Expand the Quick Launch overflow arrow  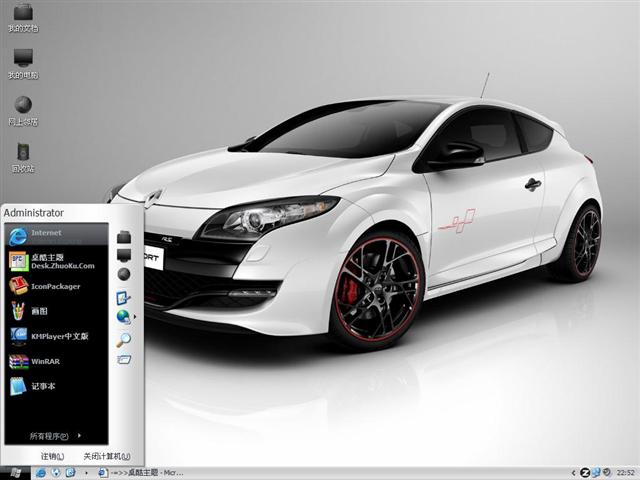[86, 473]
